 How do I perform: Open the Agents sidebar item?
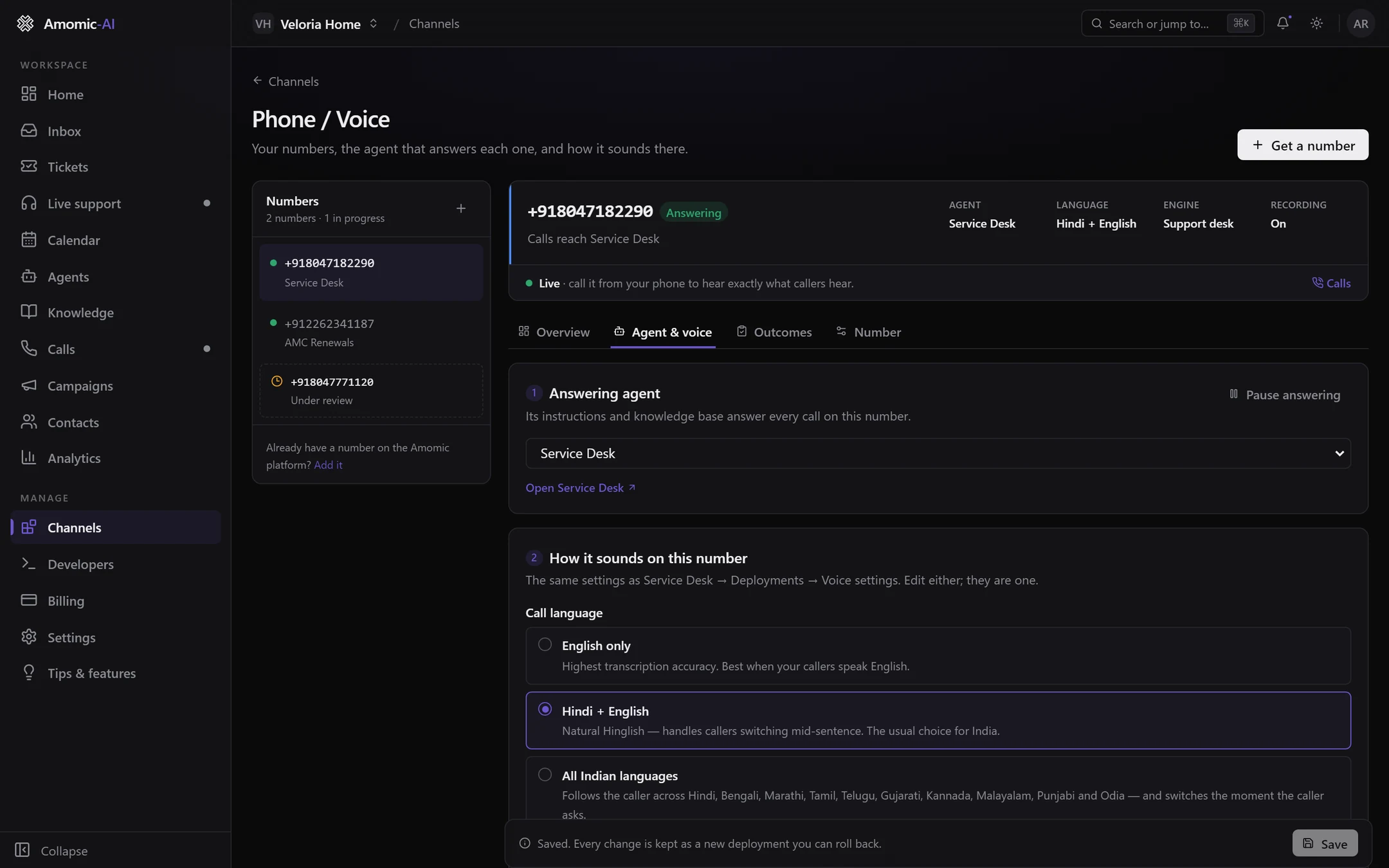coord(116,277)
